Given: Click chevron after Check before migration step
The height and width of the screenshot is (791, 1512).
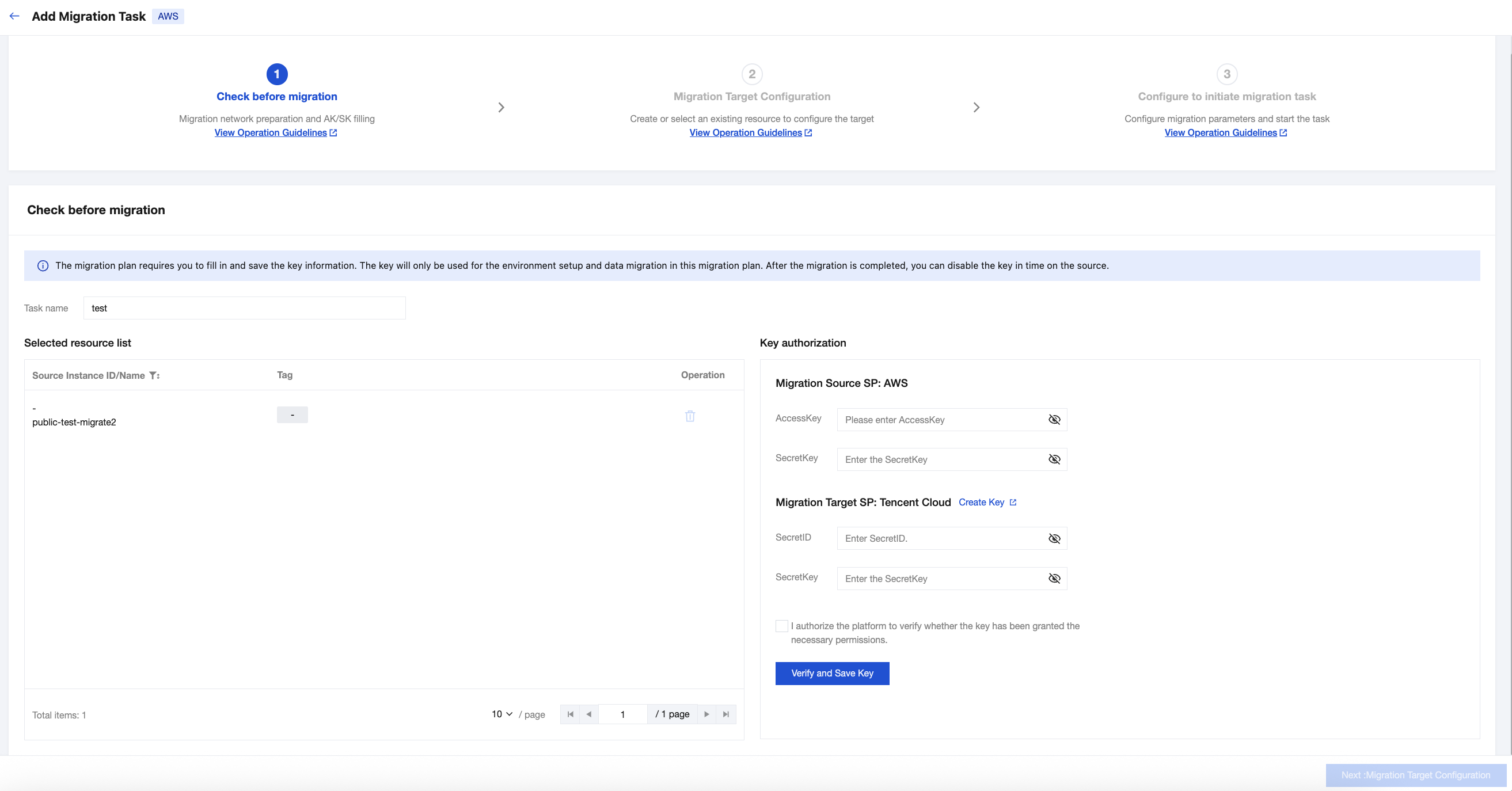Looking at the screenshot, I should pyautogui.click(x=501, y=108).
